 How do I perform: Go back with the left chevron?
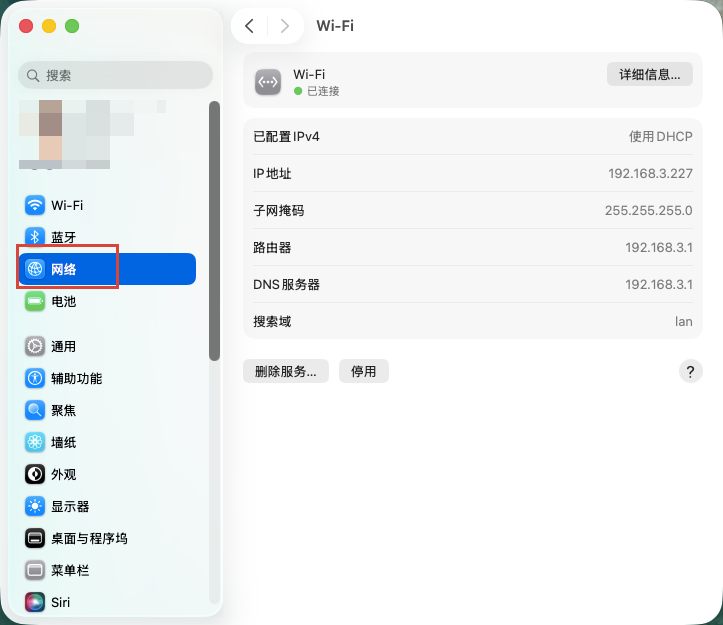[x=249, y=26]
